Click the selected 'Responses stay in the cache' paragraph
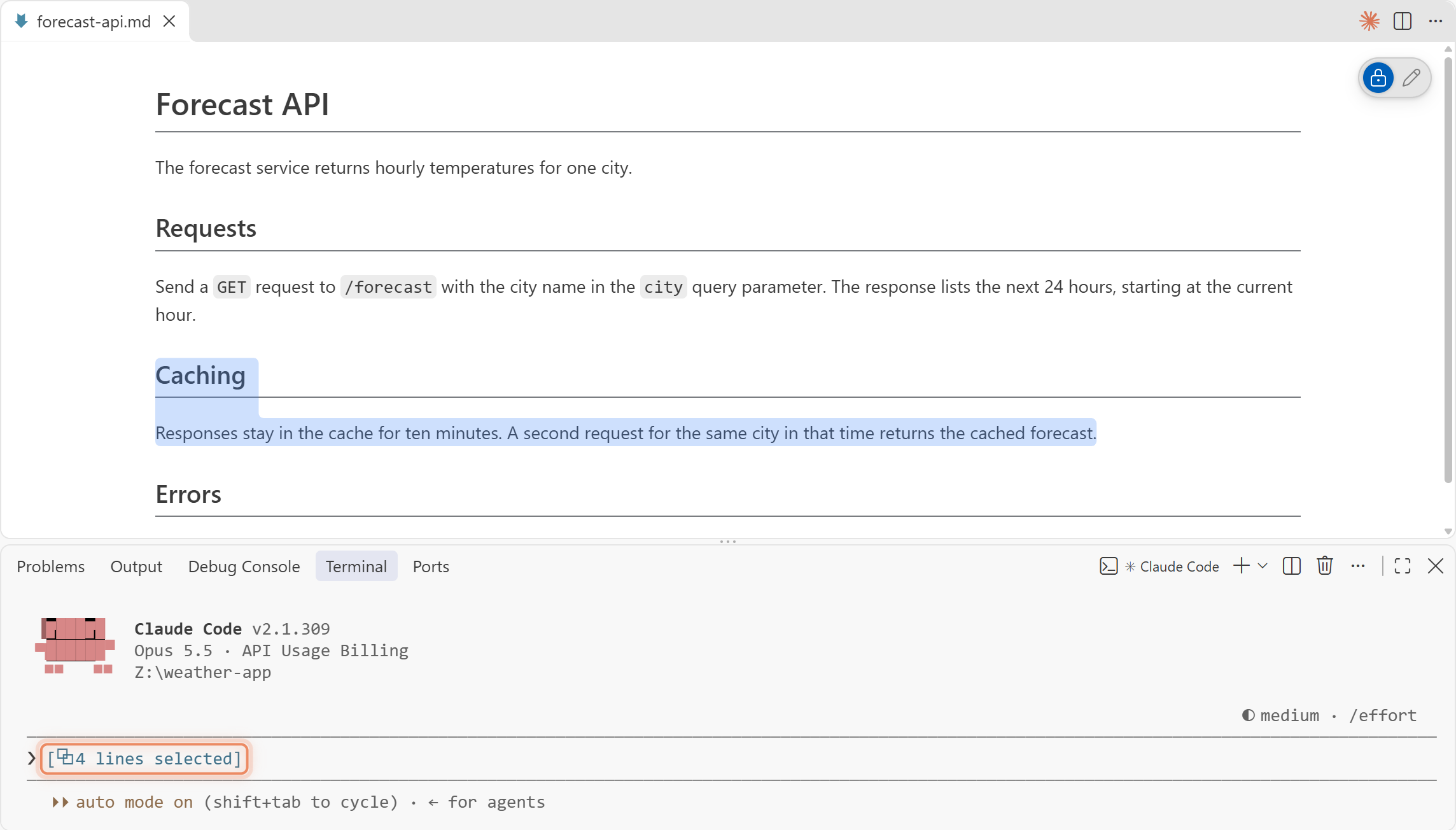1456x830 pixels. tap(626, 433)
